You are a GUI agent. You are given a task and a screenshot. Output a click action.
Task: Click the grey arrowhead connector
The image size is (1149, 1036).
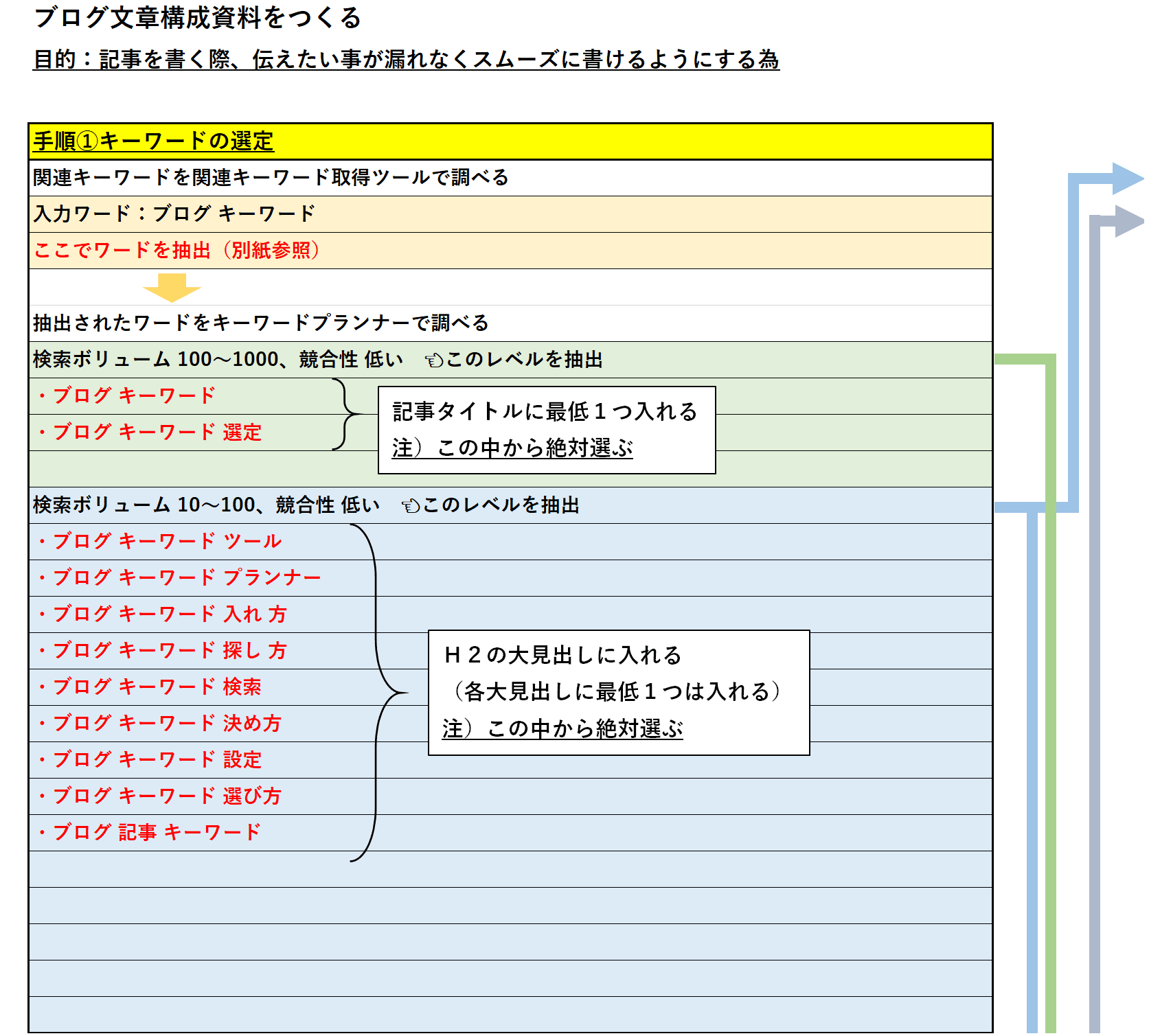point(1129,220)
